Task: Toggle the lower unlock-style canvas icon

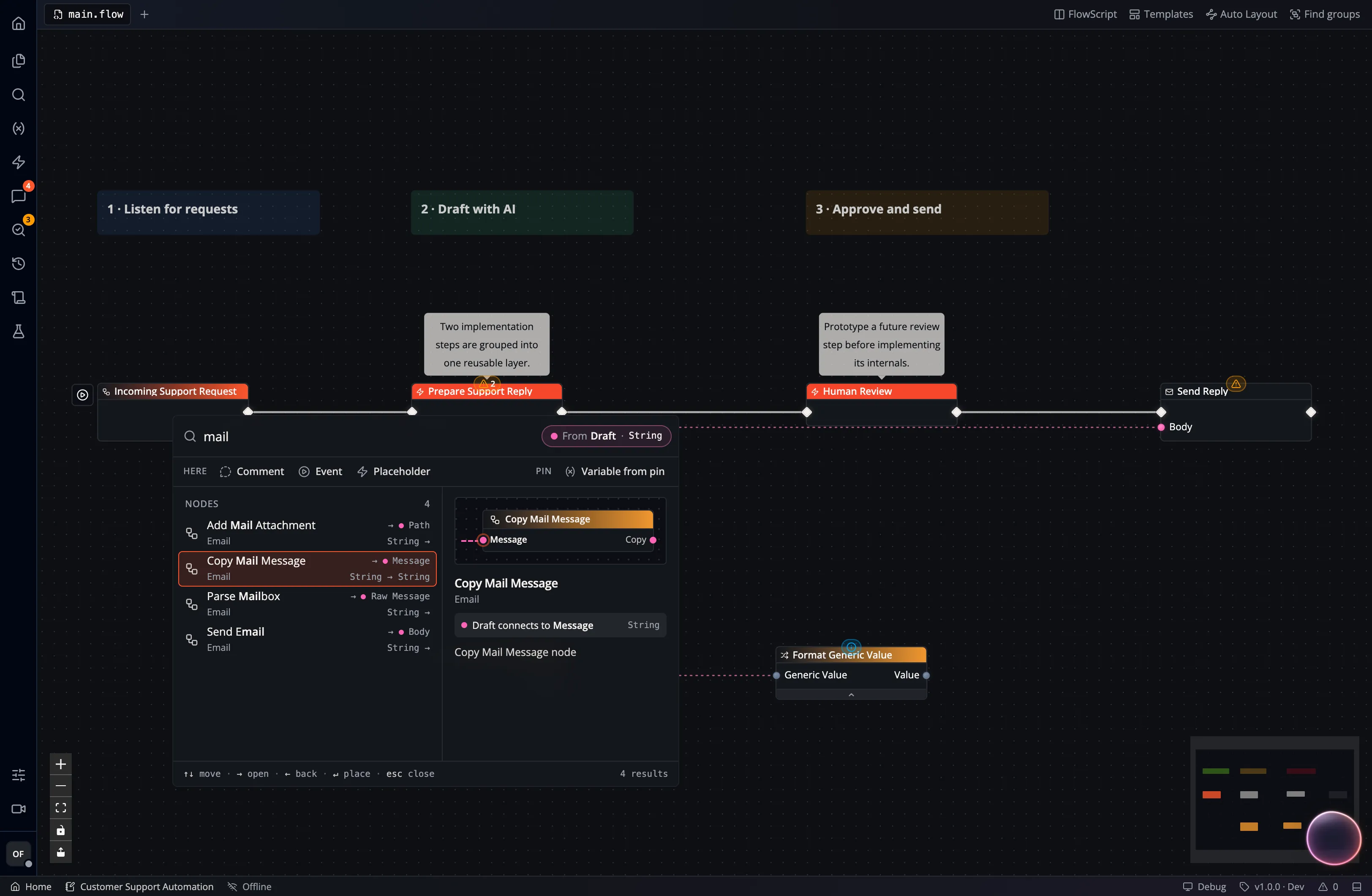Action: pyautogui.click(x=60, y=852)
